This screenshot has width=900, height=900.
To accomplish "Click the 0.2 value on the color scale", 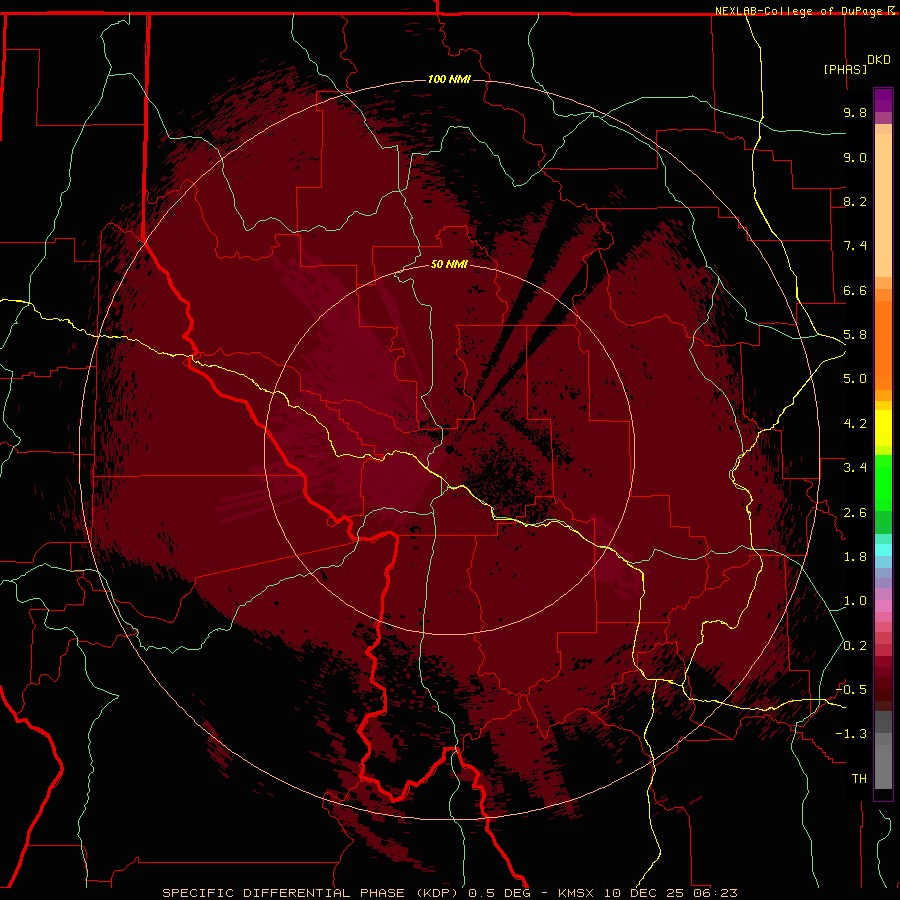I will (855, 646).
